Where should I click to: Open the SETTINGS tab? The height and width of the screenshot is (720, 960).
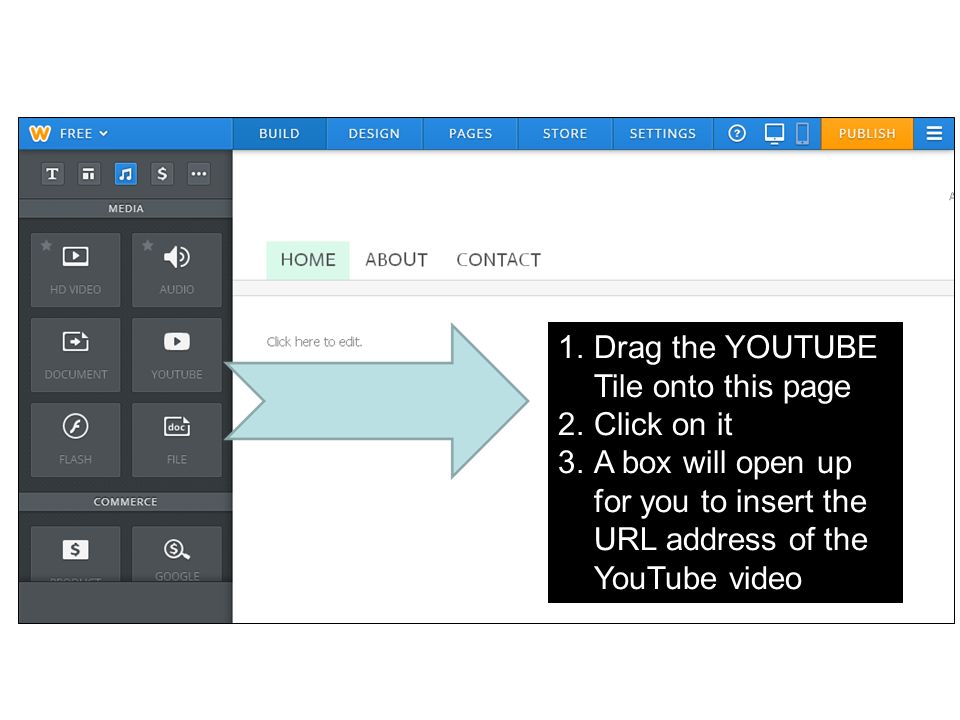tap(662, 133)
